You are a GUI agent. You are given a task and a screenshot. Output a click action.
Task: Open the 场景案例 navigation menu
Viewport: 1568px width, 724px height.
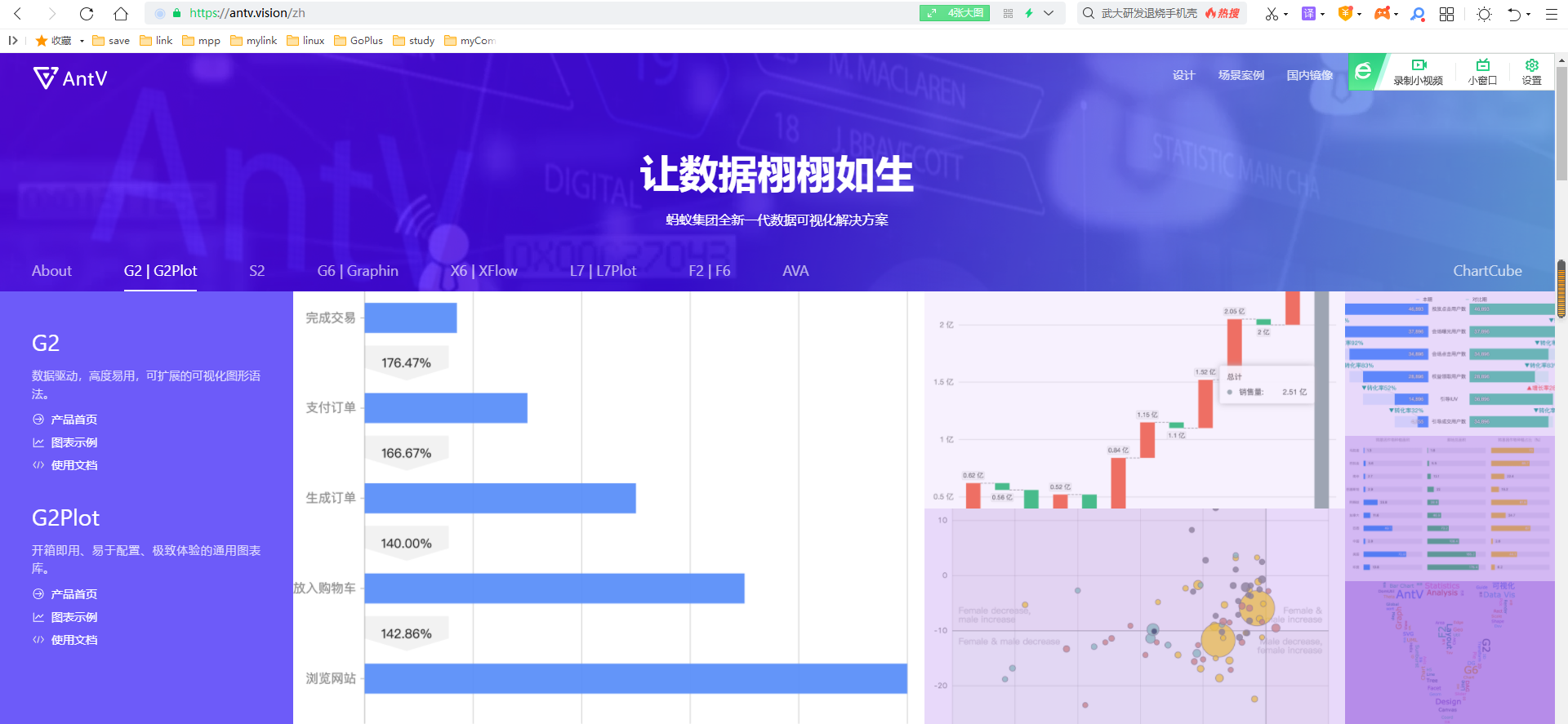click(x=1241, y=75)
